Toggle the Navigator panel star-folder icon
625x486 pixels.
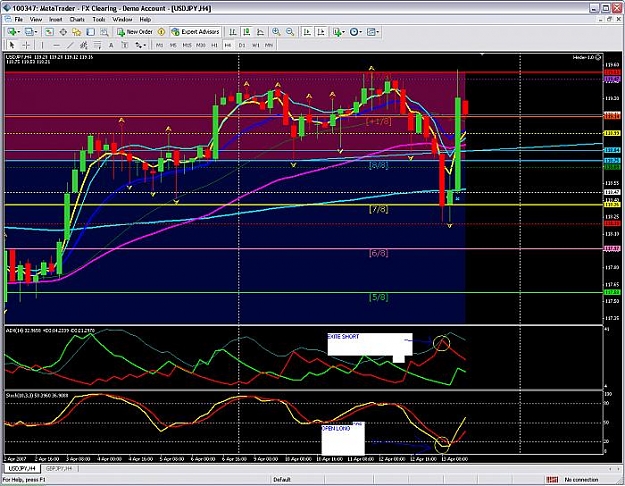tap(77, 32)
